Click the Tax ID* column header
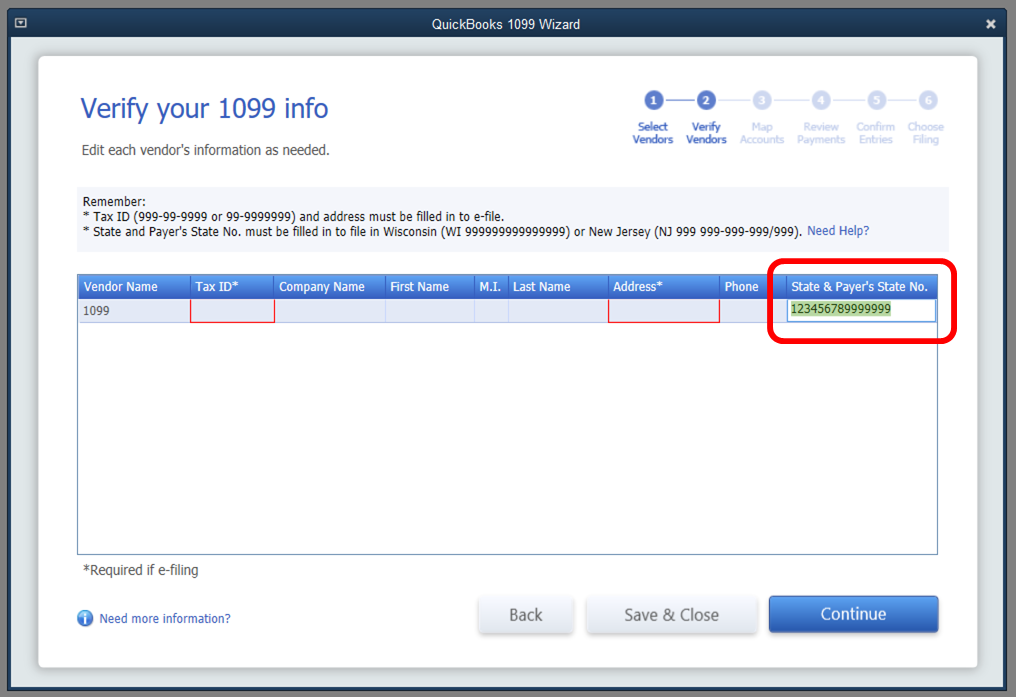This screenshot has height=697, width=1016. pyautogui.click(x=232, y=287)
